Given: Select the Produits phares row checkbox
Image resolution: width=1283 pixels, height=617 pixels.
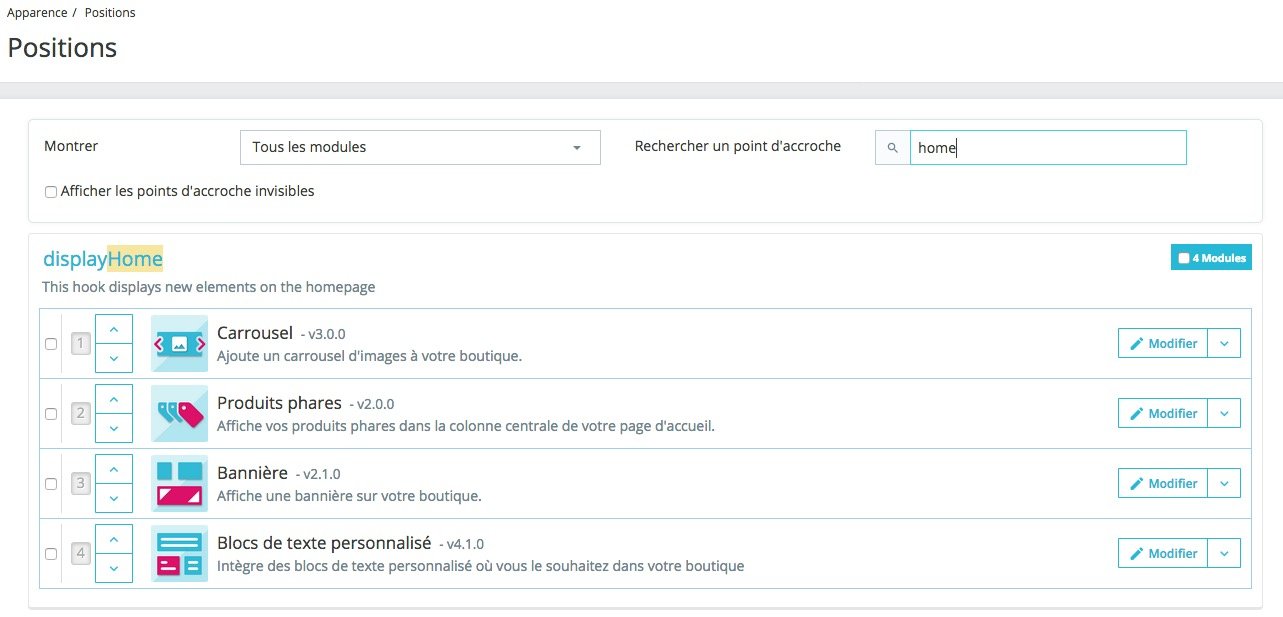Looking at the screenshot, I should (x=51, y=414).
